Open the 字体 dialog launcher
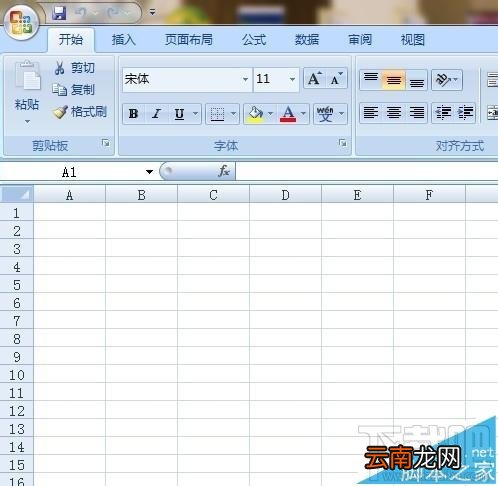 [342, 143]
